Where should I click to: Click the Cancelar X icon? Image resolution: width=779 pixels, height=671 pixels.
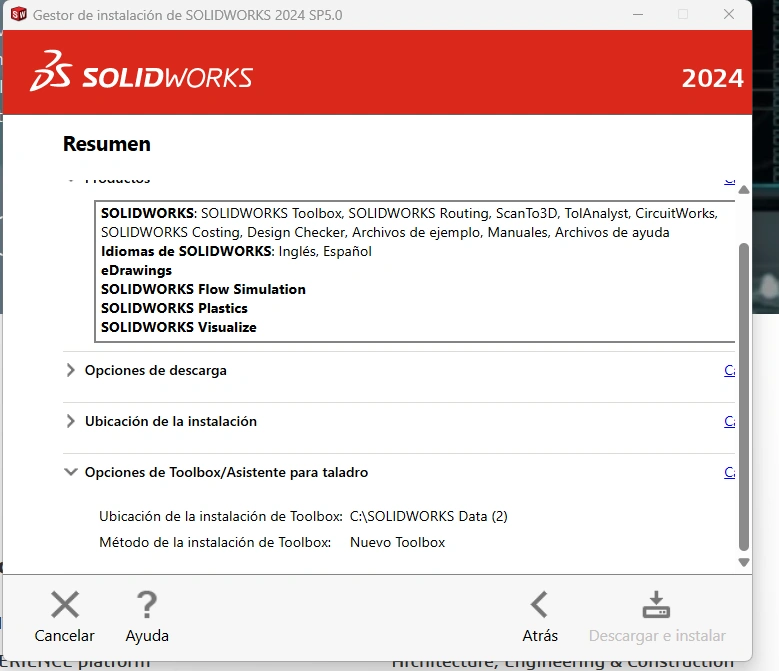(x=65, y=604)
